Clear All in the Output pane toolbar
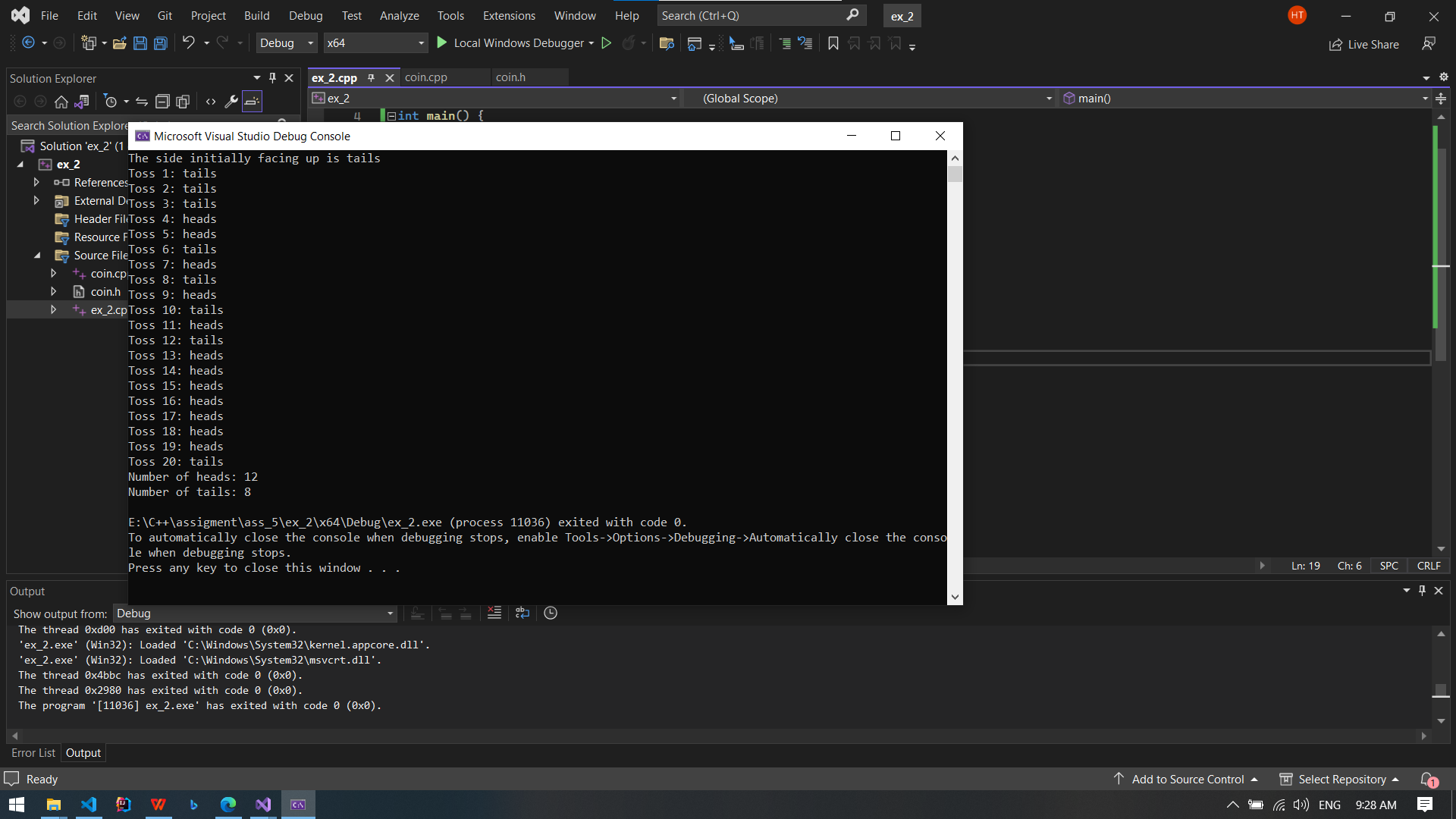Viewport: 1456px width, 819px height. coord(494,613)
